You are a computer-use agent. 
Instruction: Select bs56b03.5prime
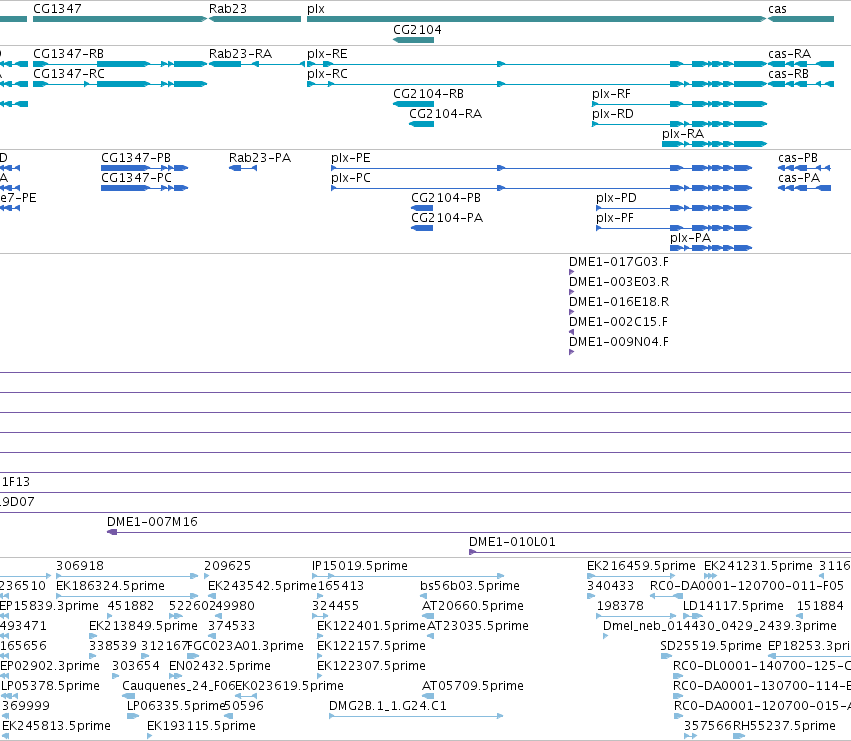423,596
